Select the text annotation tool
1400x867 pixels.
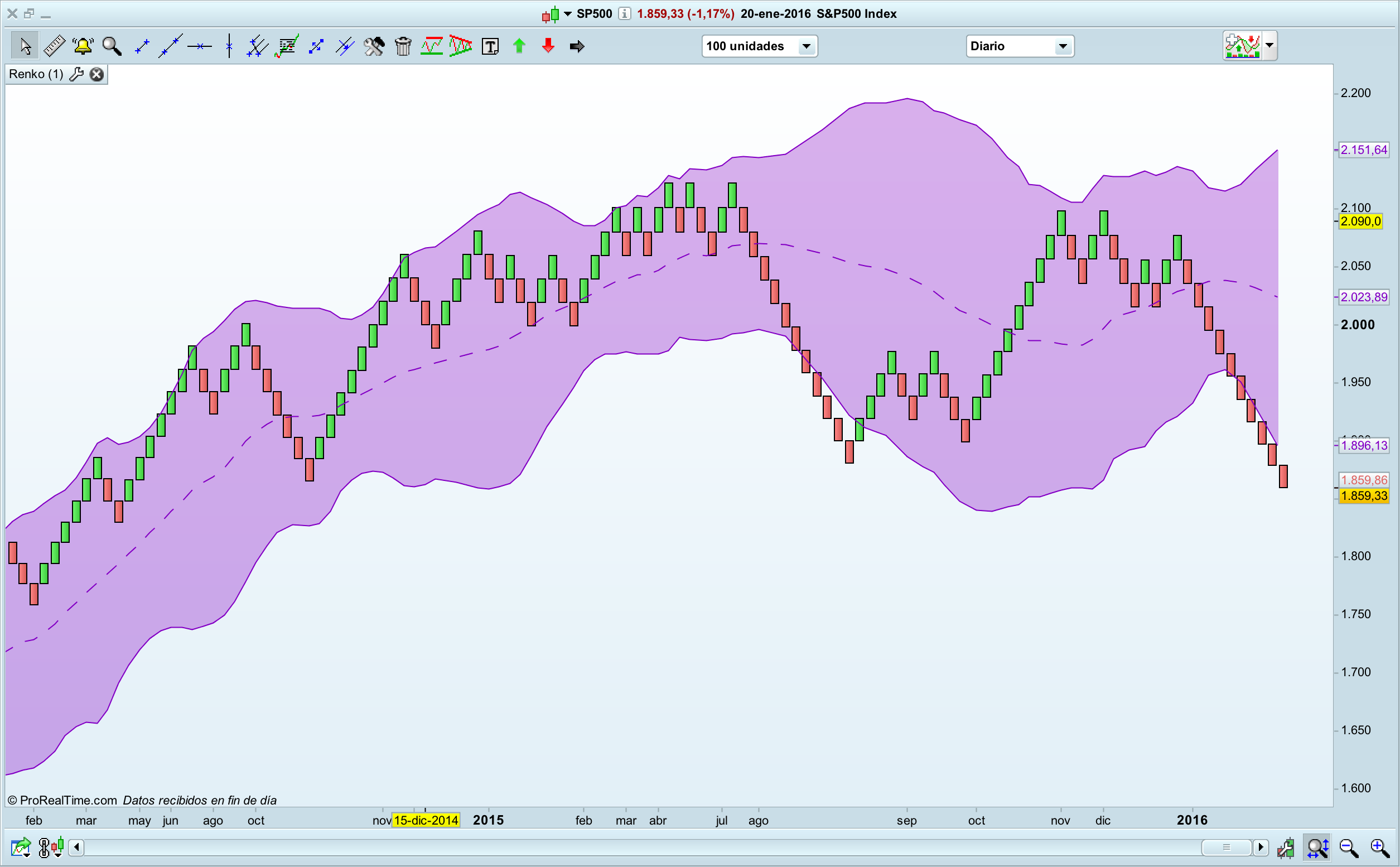point(490,46)
